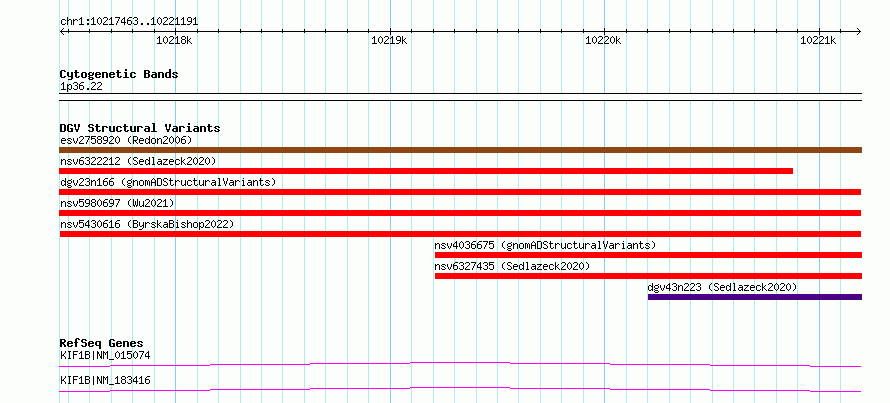Click the 1p36.22 band label

tap(81, 87)
